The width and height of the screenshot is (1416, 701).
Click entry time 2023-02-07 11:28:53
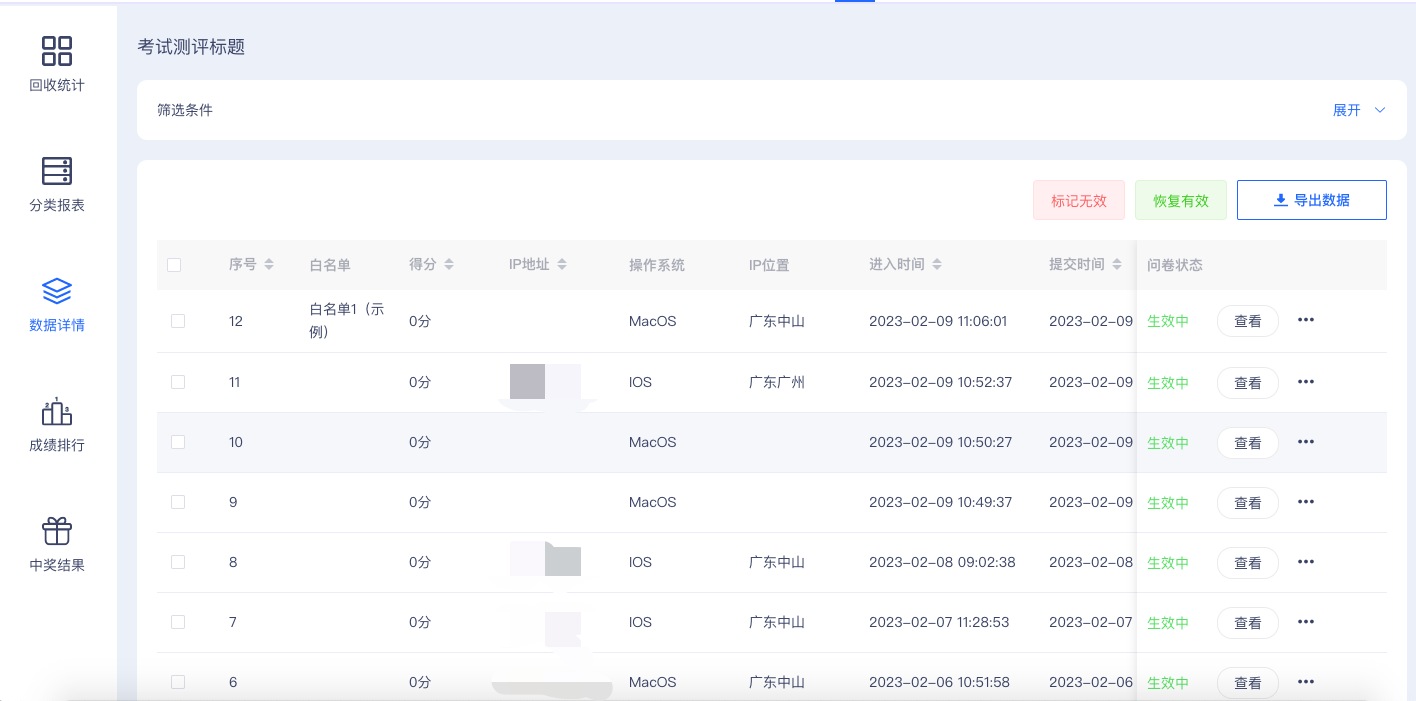click(x=939, y=622)
